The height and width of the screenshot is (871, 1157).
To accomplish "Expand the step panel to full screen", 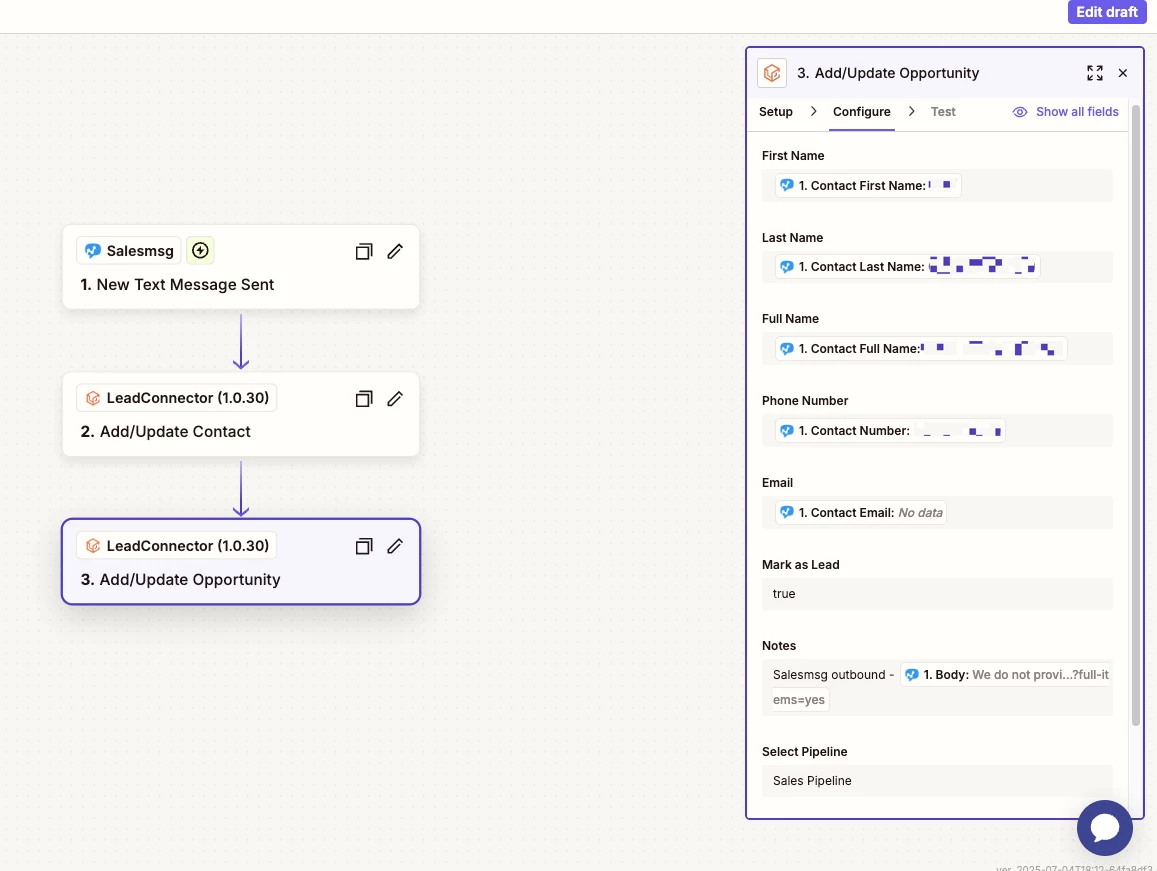I will tap(1094, 73).
